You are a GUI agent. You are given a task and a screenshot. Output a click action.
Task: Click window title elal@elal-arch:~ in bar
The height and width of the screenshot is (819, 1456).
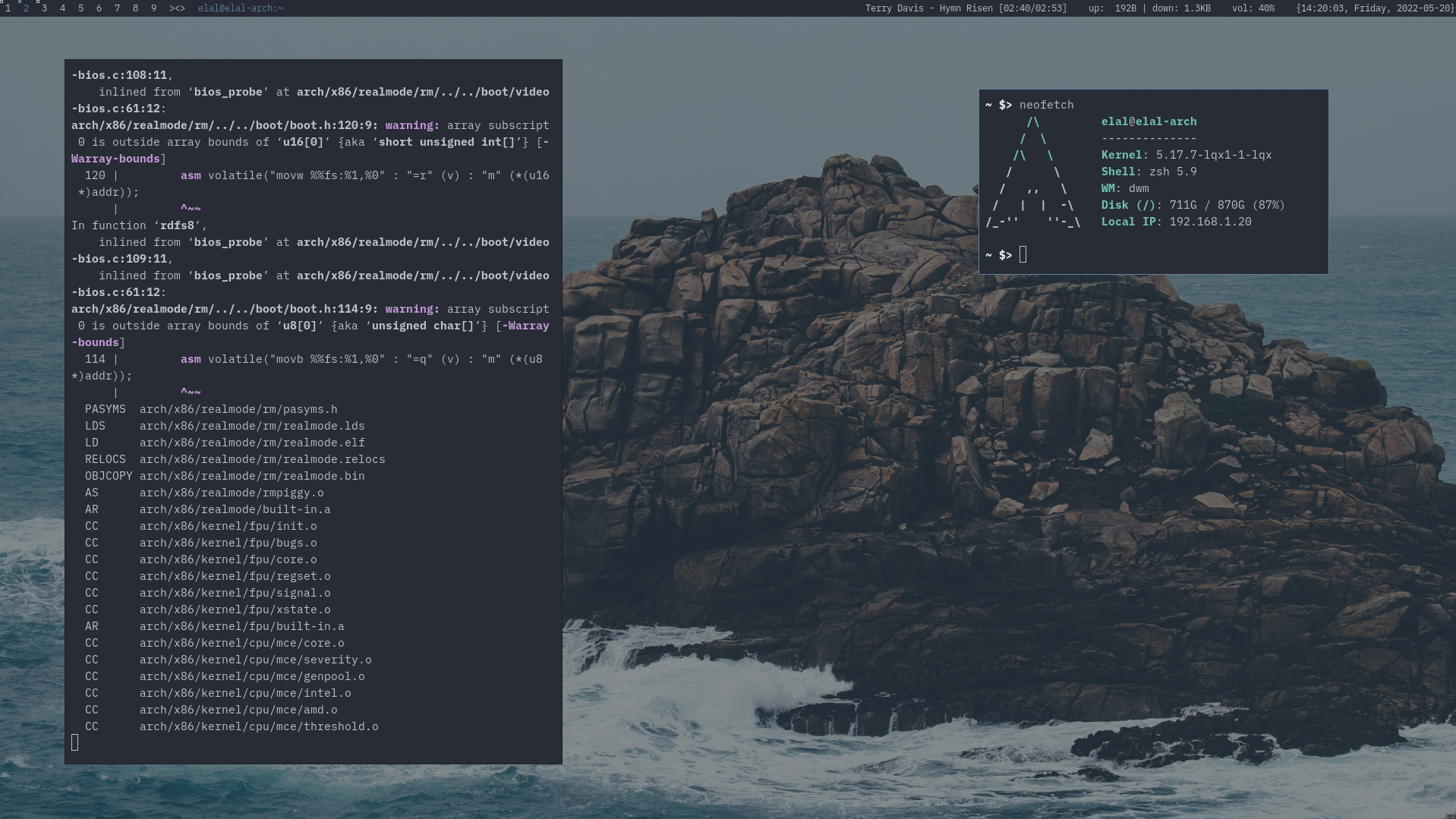tap(241, 8)
